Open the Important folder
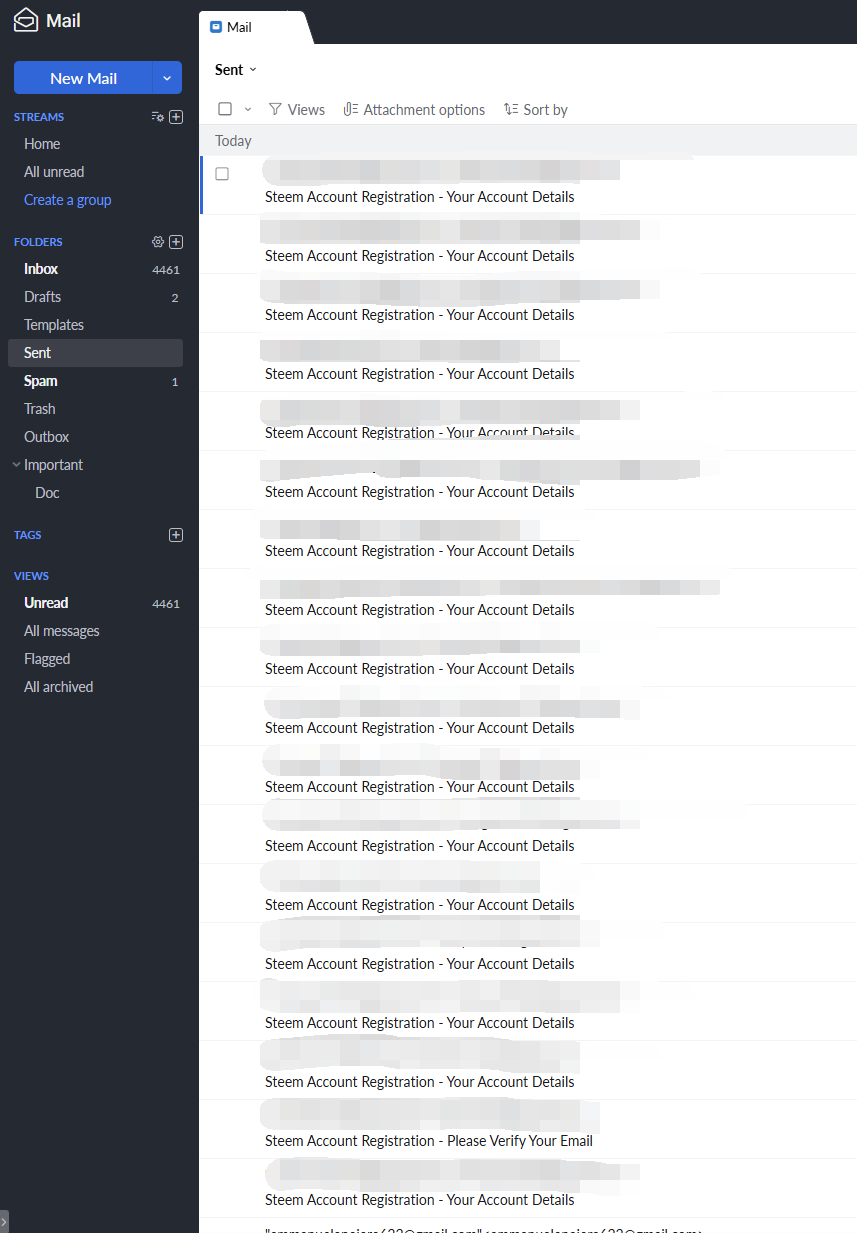Image resolution: width=857 pixels, height=1233 pixels. pos(54,465)
